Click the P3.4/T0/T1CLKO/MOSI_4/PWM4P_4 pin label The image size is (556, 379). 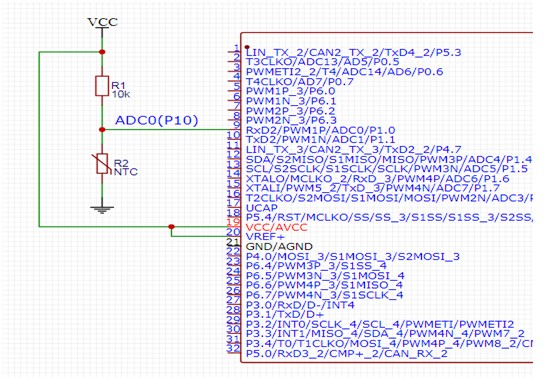pyautogui.click(x=389, y=344)
